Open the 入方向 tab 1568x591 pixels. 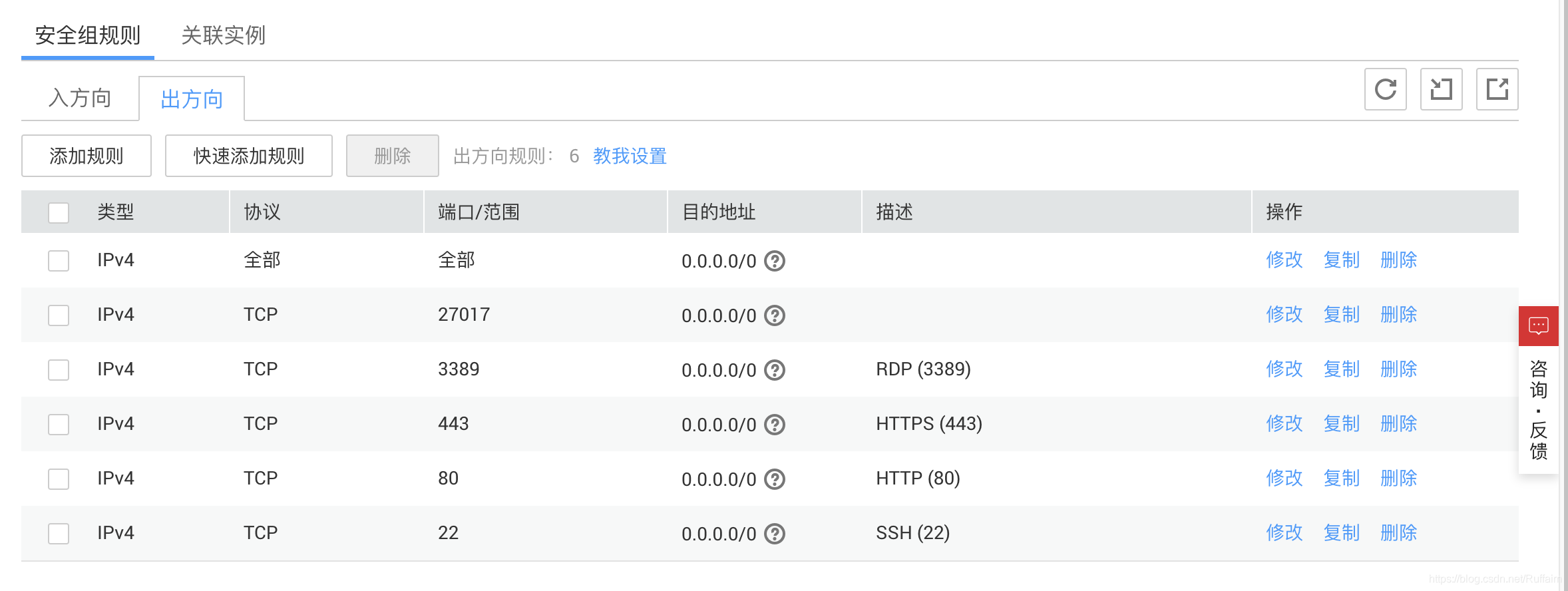[x=80, y=98]
